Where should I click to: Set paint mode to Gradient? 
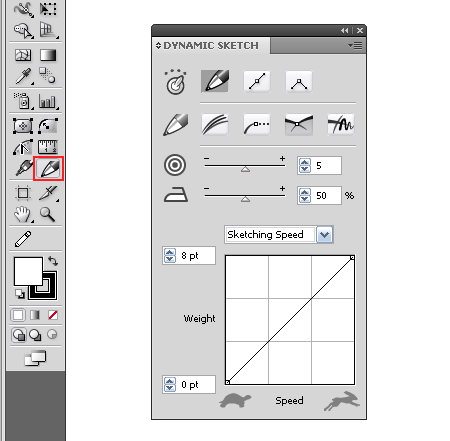coord(35,315)
